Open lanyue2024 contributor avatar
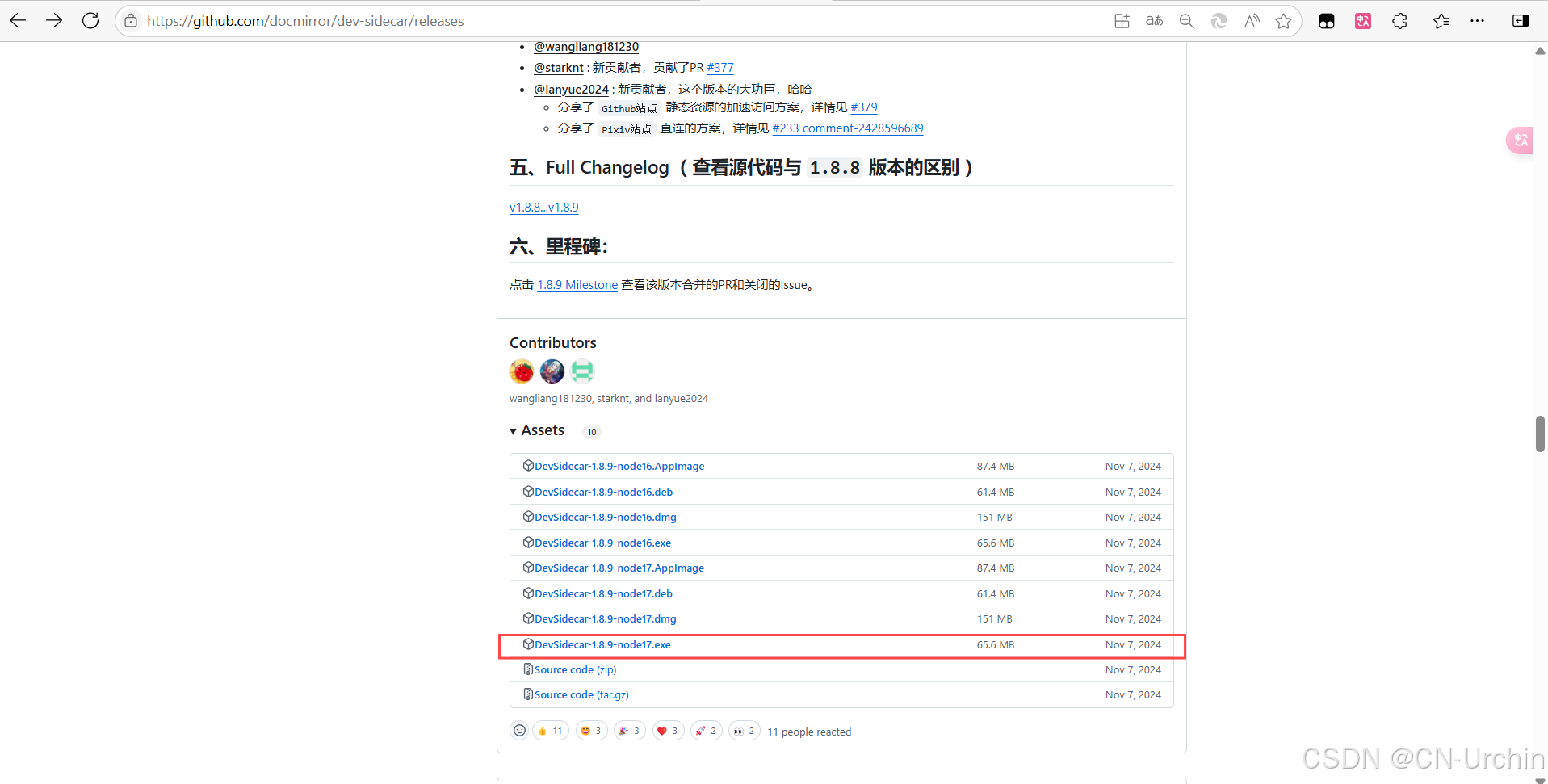Viewport: 1548px width, 784px height. point(582,371)
